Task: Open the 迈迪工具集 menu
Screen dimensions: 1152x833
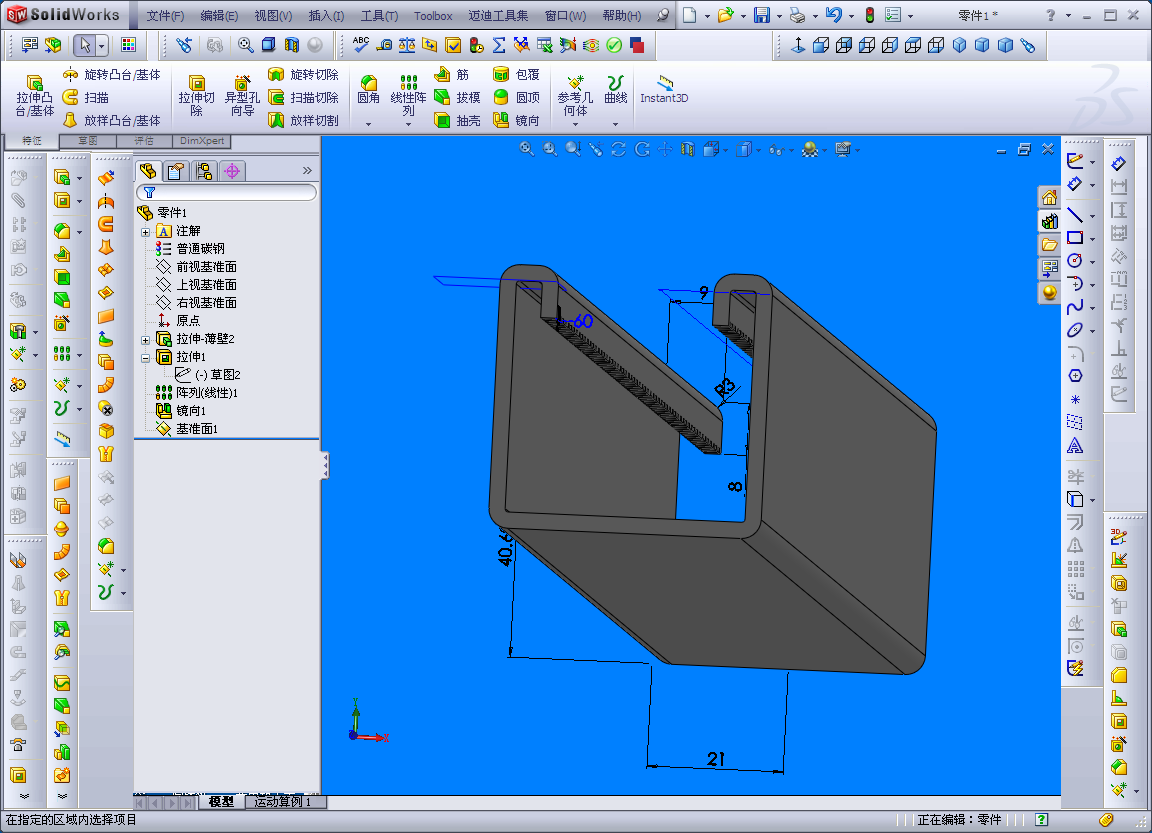Action: click(498, 15)
